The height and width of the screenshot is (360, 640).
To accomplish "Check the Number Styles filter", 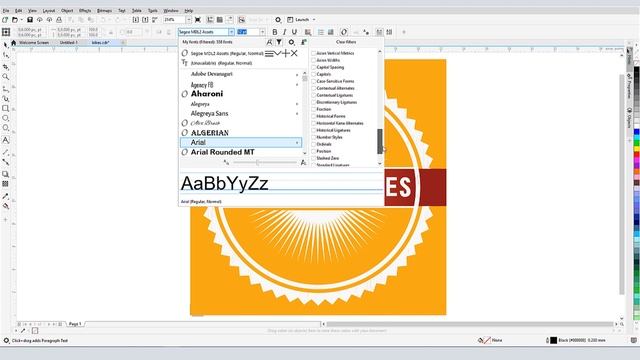I will pyautogui.click(x=313, y=137).
